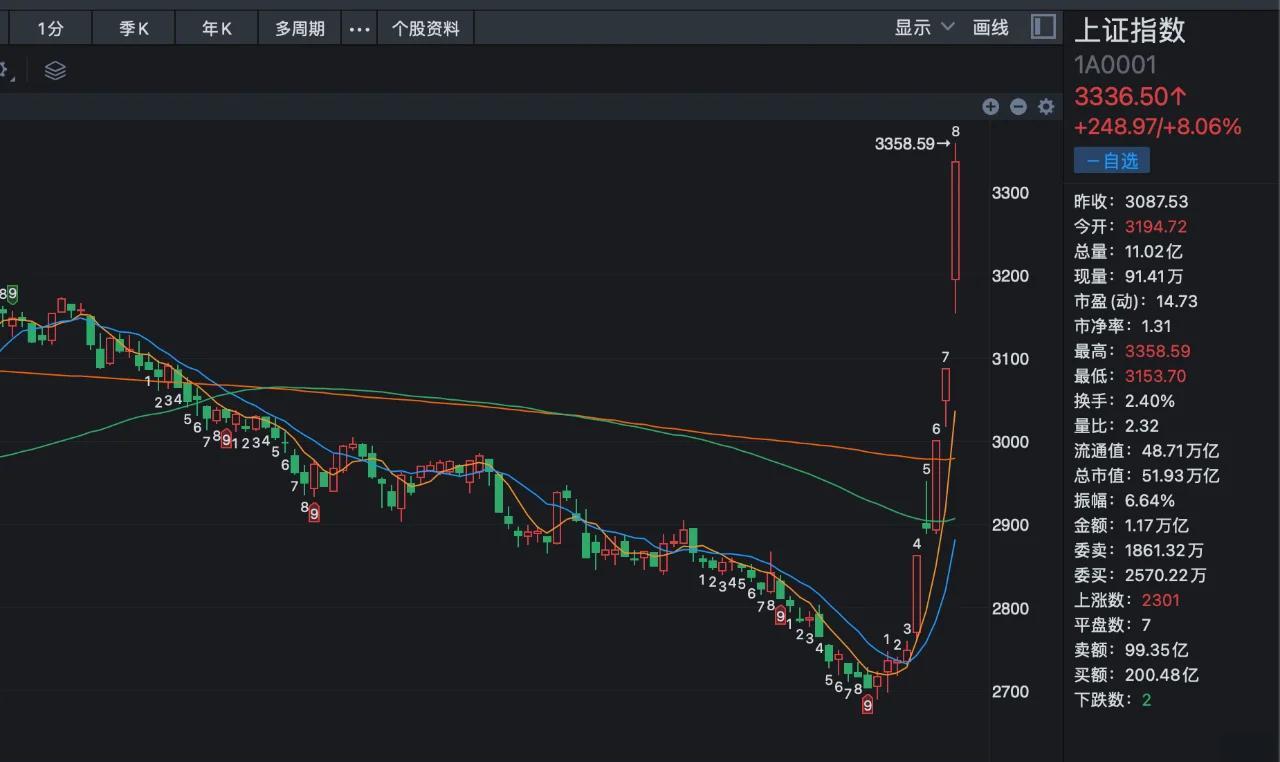Open chart settings gear icon

click(1046, 107)
